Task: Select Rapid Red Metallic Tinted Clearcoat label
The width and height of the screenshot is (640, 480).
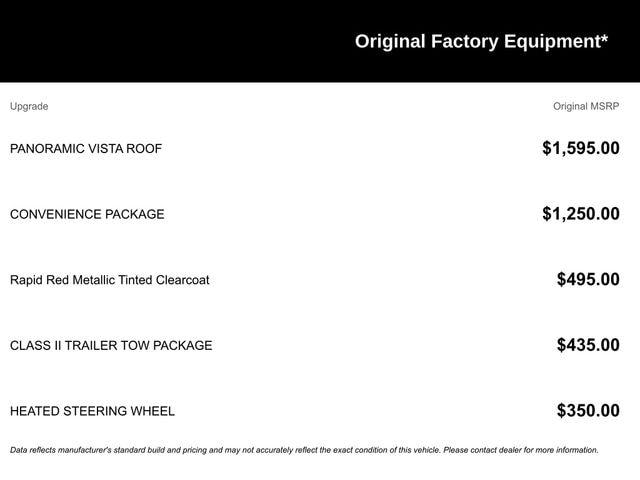Action: pos(110,280)
